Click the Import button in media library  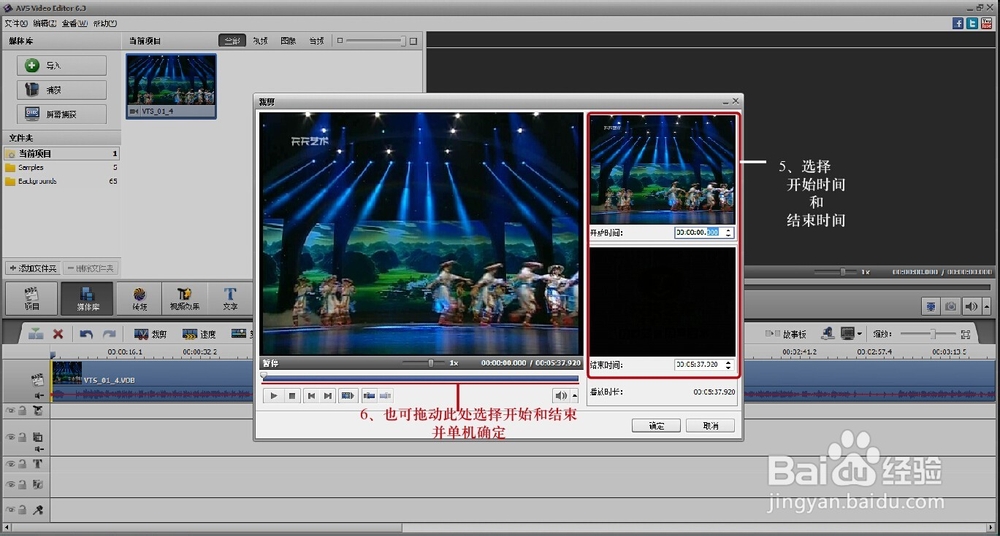[x=62, y=65]
